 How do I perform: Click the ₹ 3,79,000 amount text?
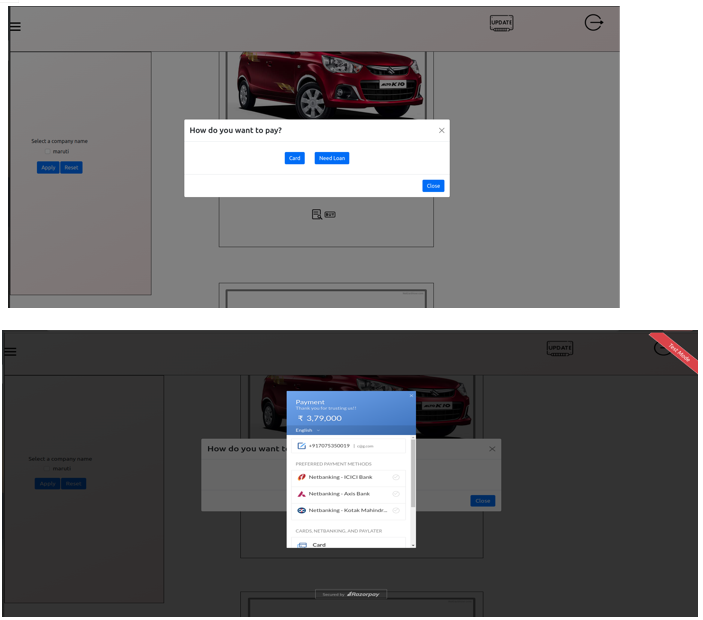click(x=320, y=419)
